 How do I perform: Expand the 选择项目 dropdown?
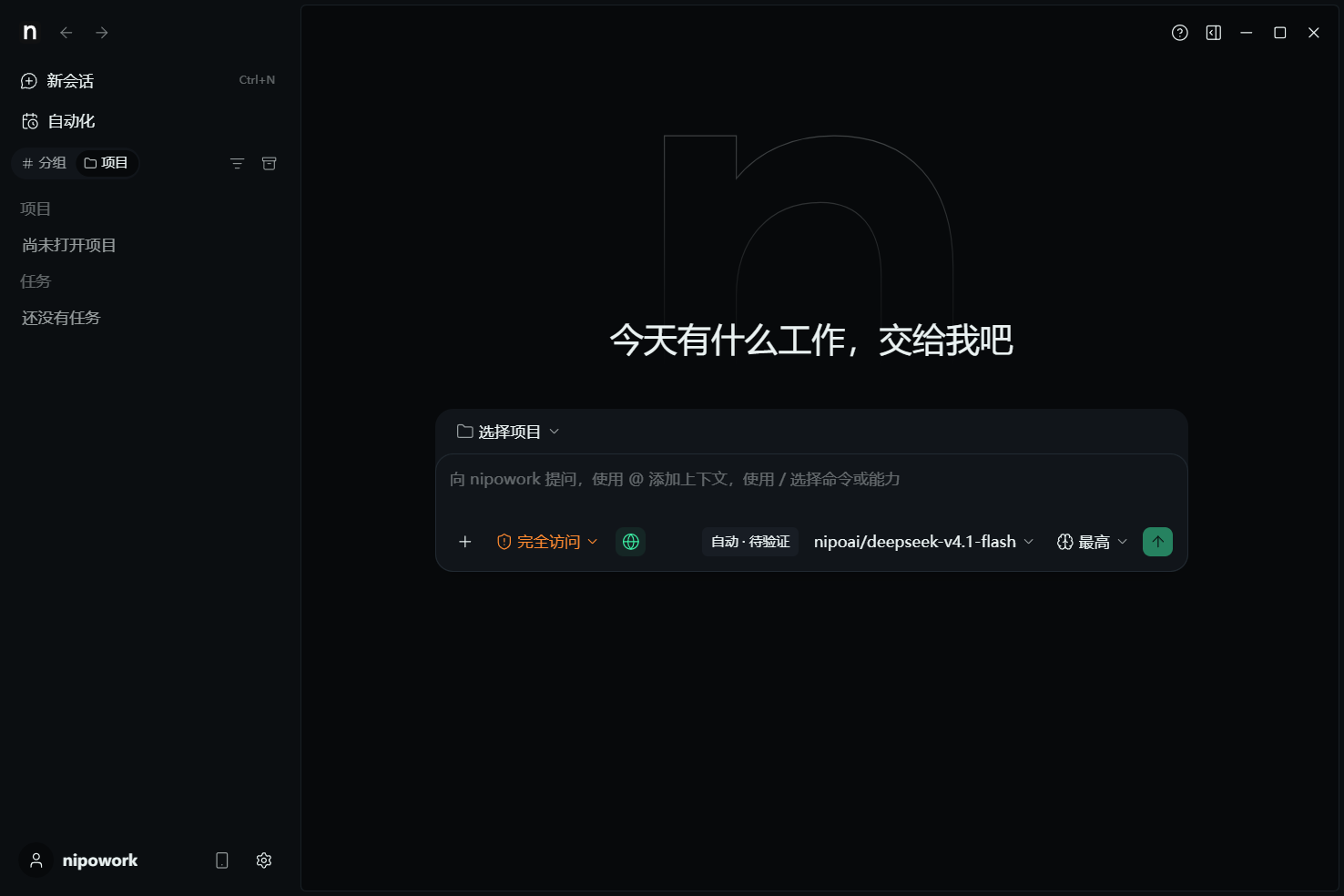point(508,432)
